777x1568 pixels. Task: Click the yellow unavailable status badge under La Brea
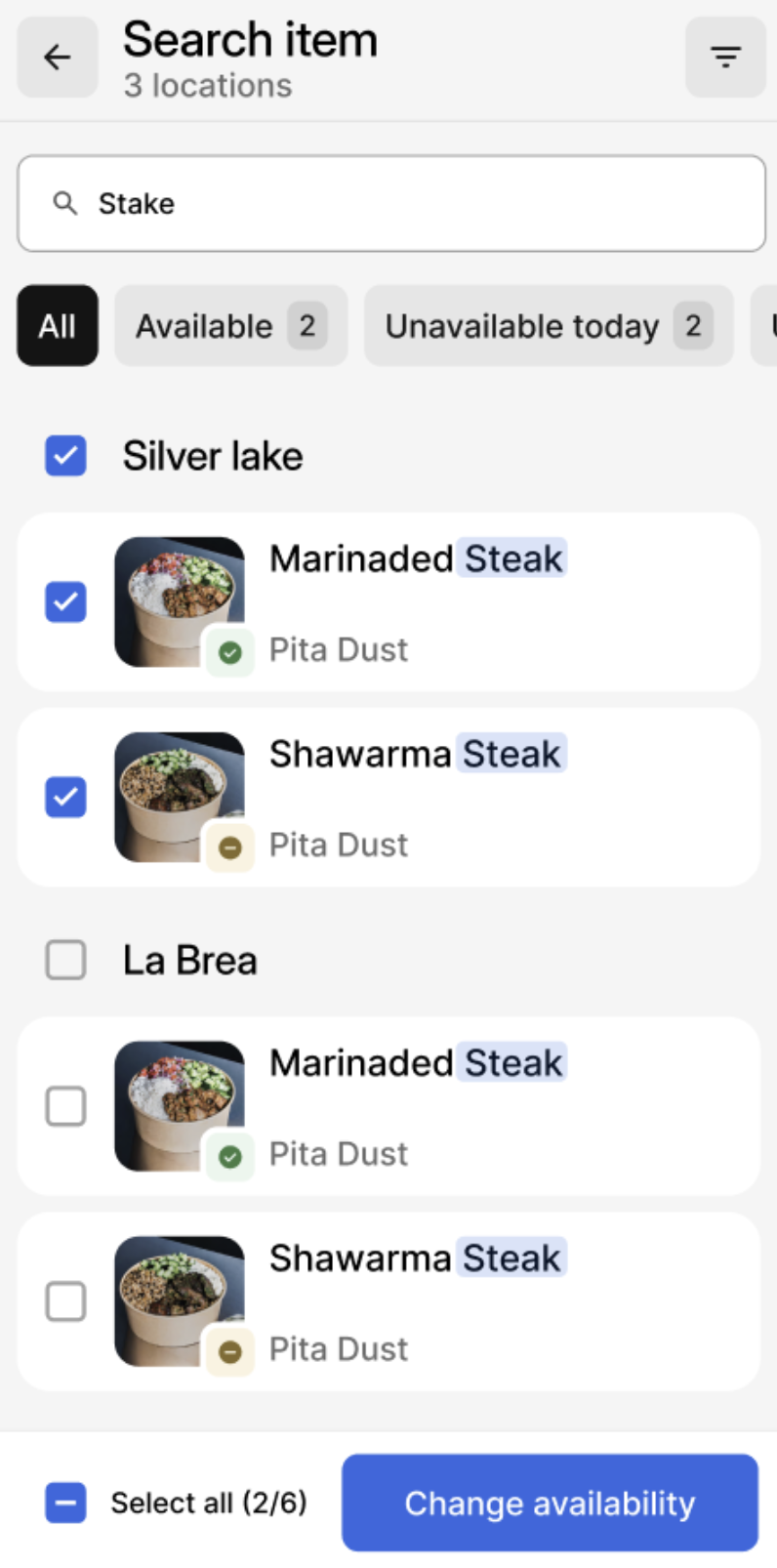pos(230,1352)
